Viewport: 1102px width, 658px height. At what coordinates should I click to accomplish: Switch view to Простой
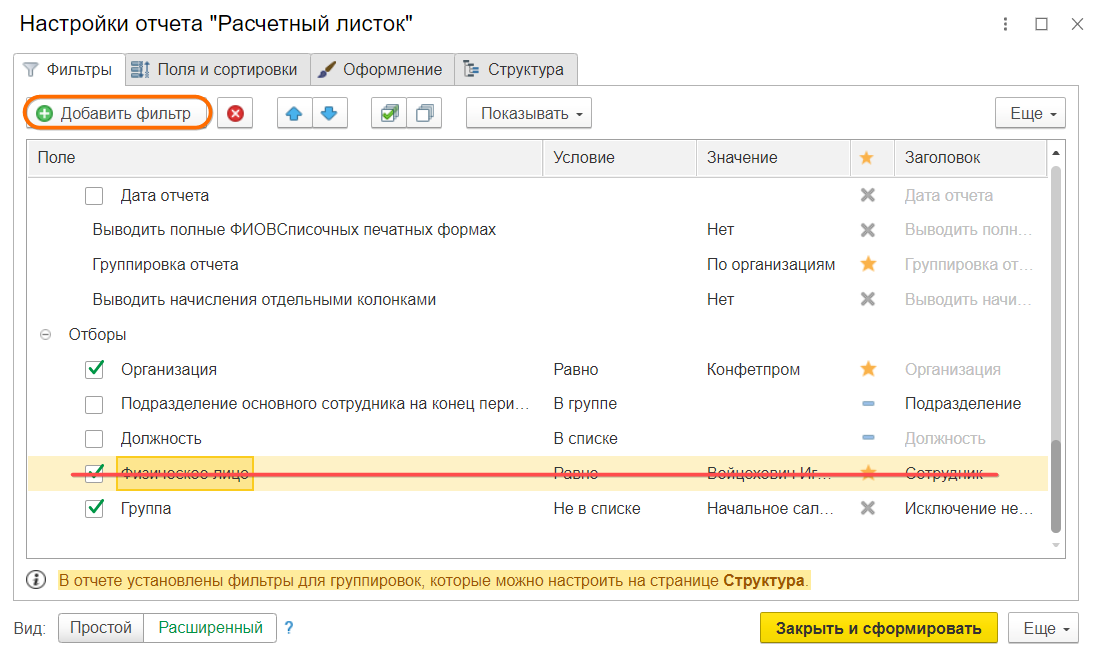(x=101, y=628)
